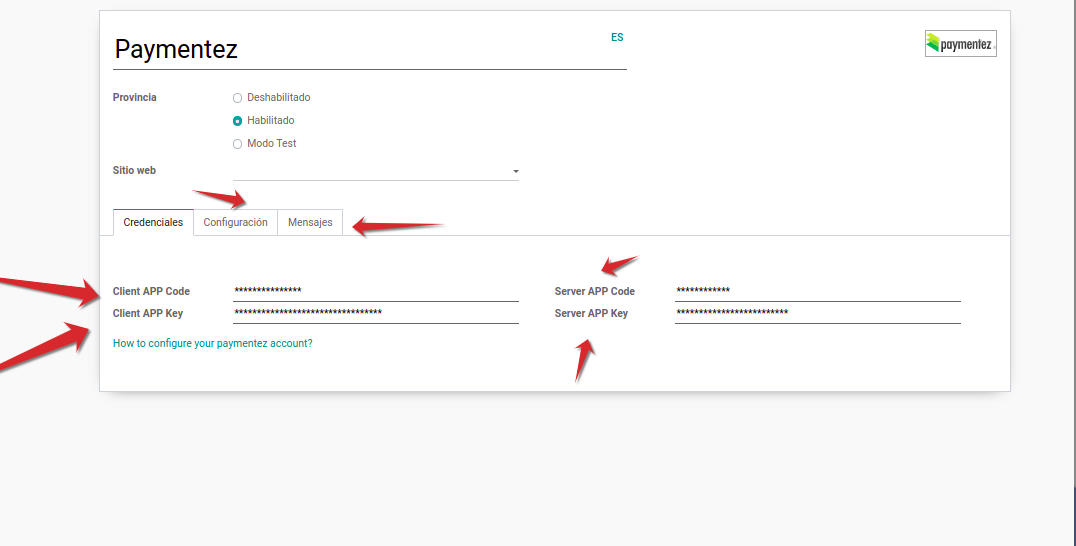Expand the Sitio web dropdown arrow
The image size is (1076, 546).
[x=515, y=172]
